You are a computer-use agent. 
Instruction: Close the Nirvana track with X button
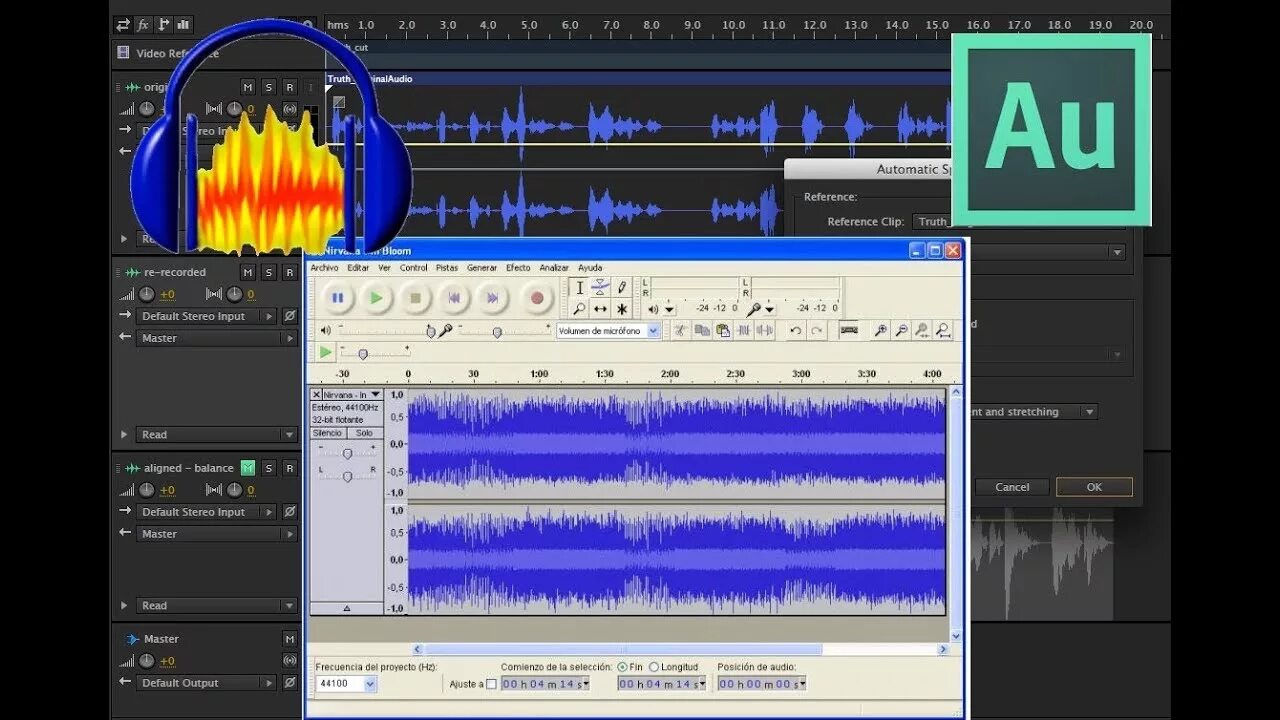click(x=316, y=395)
